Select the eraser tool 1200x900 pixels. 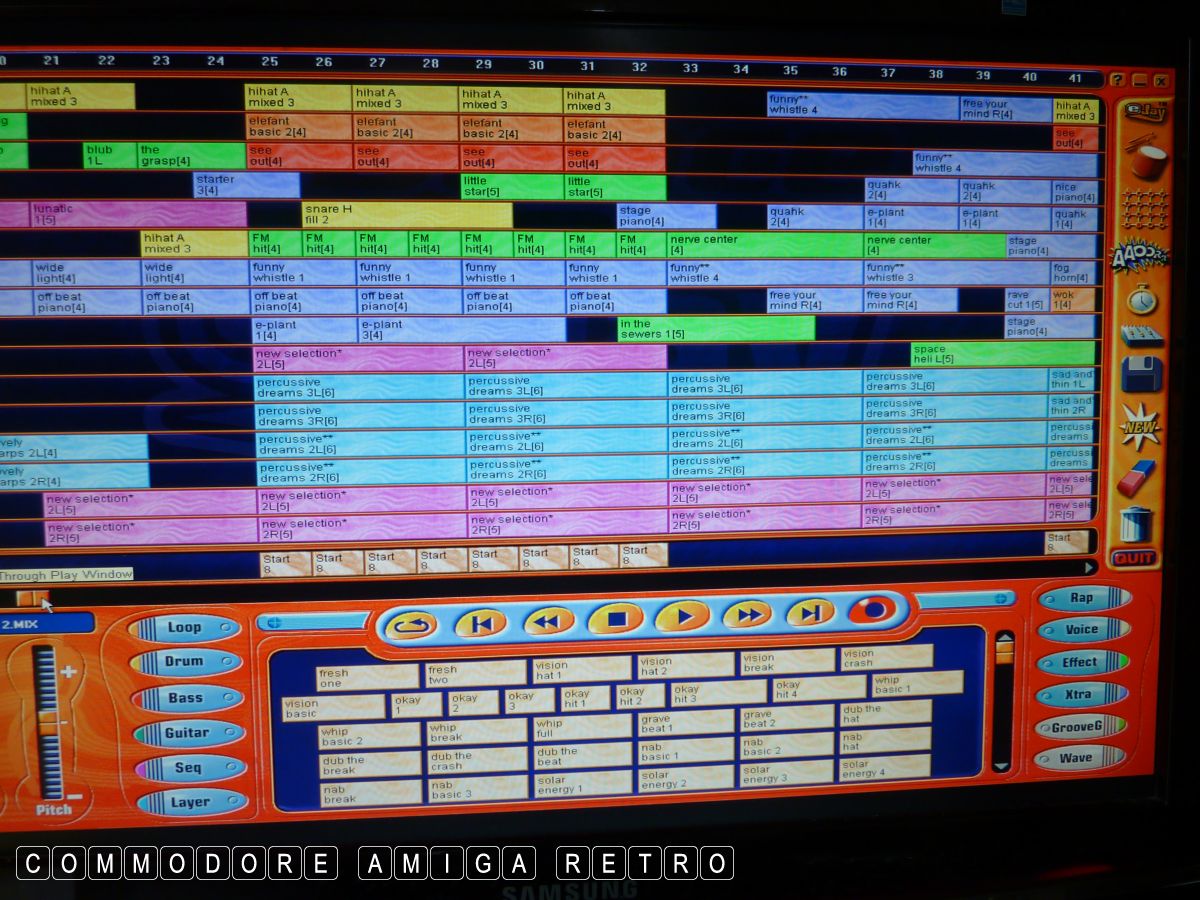pos(1137,477)
